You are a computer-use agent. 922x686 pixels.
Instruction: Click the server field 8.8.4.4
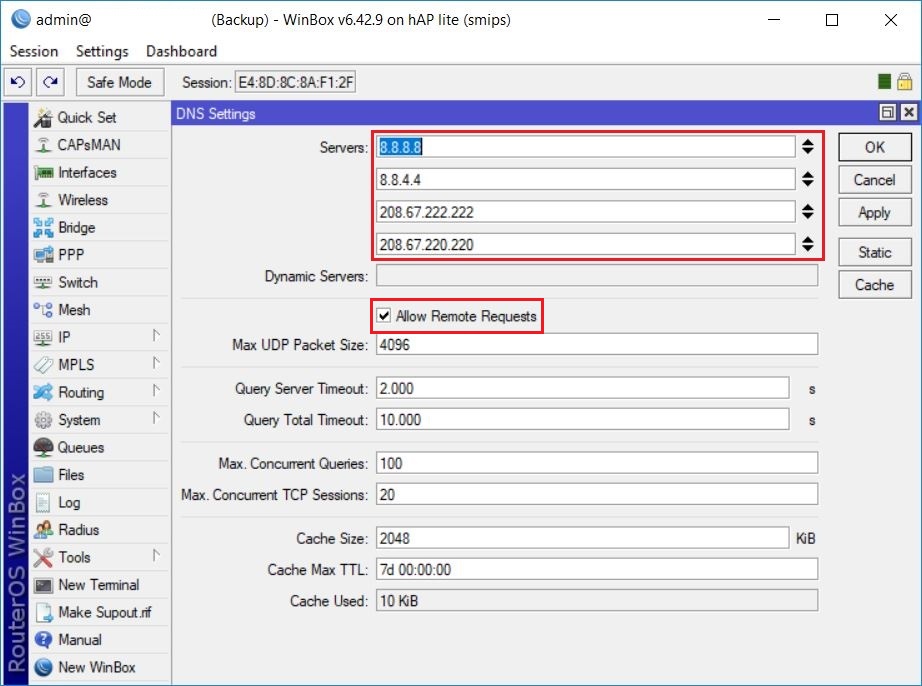pyautogui.click(x=586, y=179)
